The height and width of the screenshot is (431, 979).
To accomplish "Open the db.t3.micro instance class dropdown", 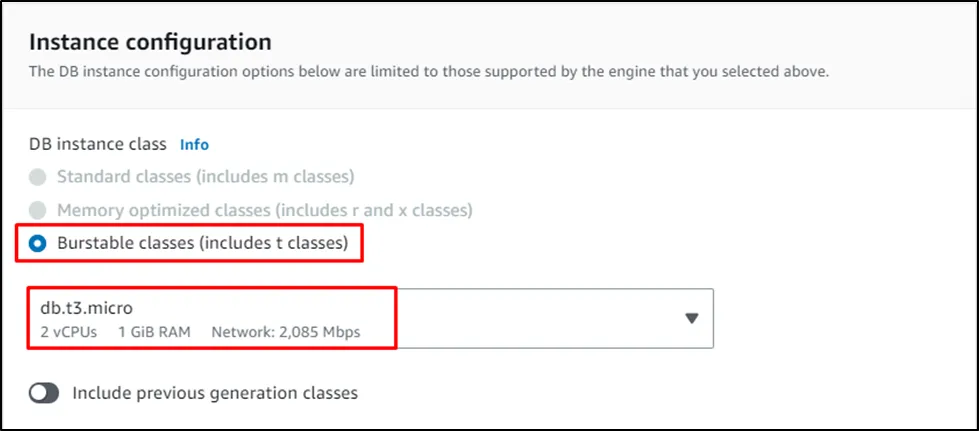I will click(x=370, y=318).
